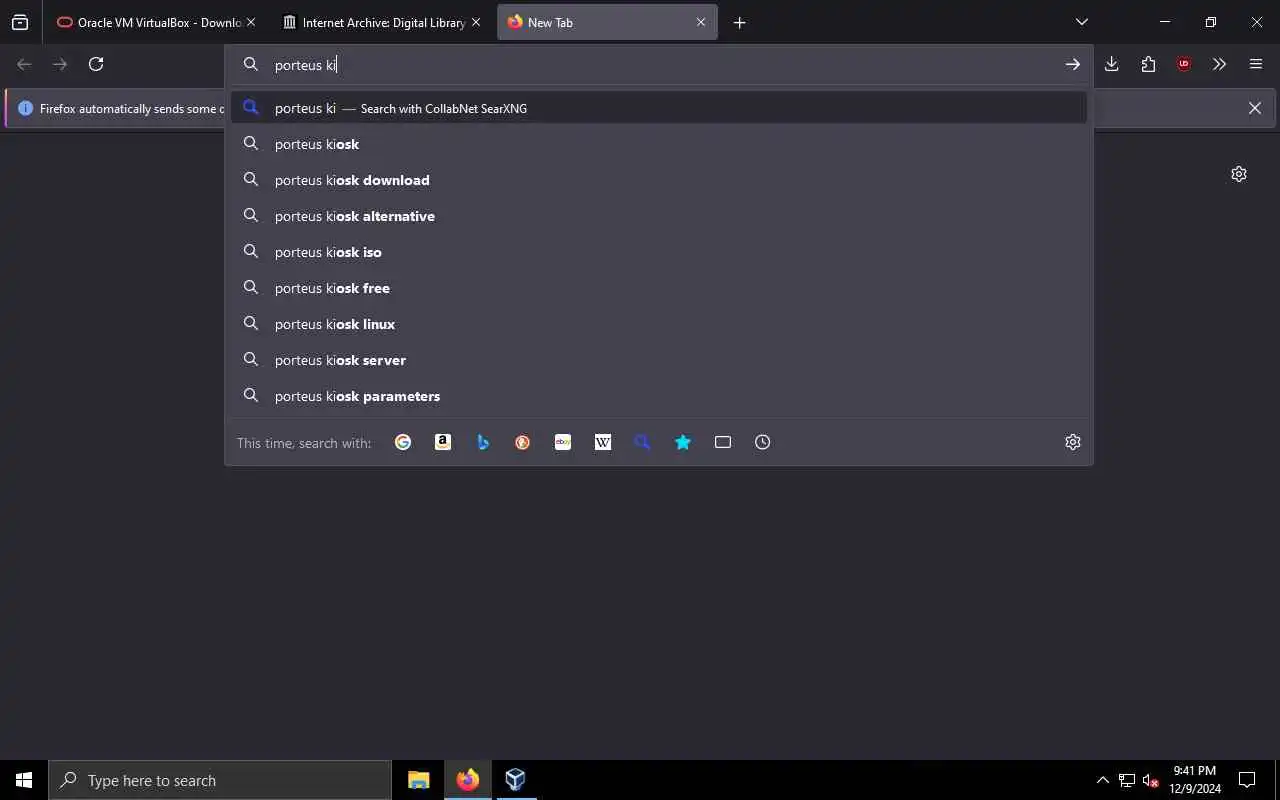The height and width of the screenshot is (800, 1280).
Task: Open File Explorer from taskbar
Action: click(x=419, y=780)
